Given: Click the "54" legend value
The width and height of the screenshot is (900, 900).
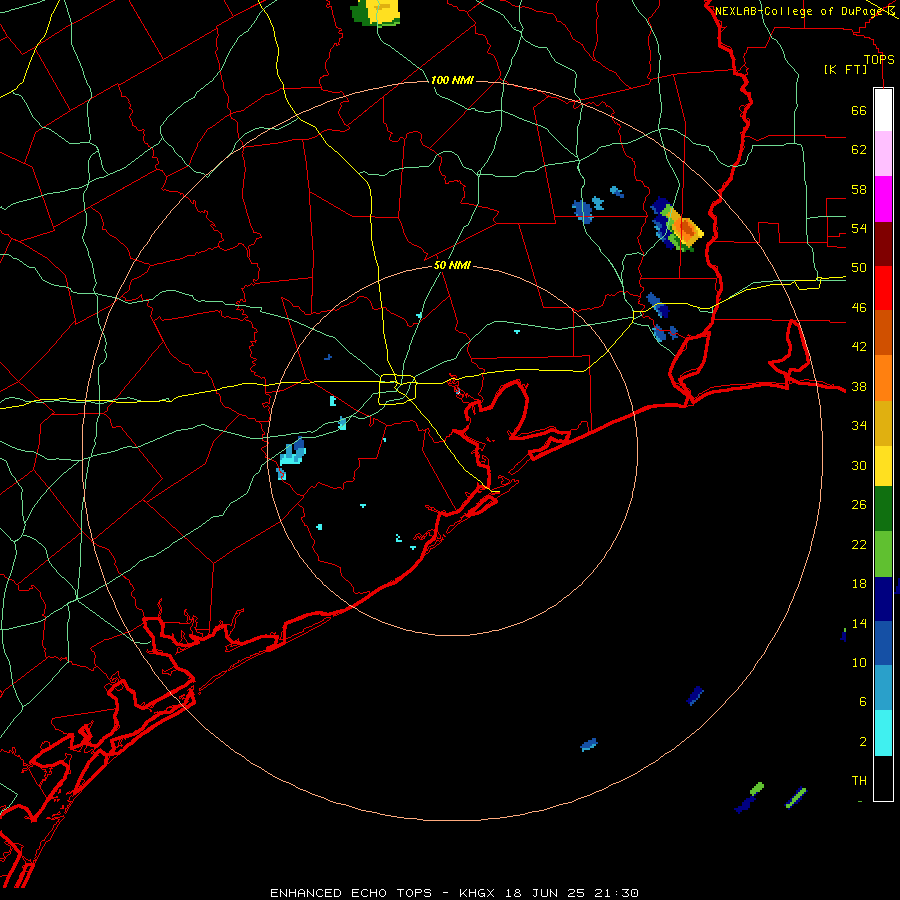Looking at the screenshot, I should (859, 228).
